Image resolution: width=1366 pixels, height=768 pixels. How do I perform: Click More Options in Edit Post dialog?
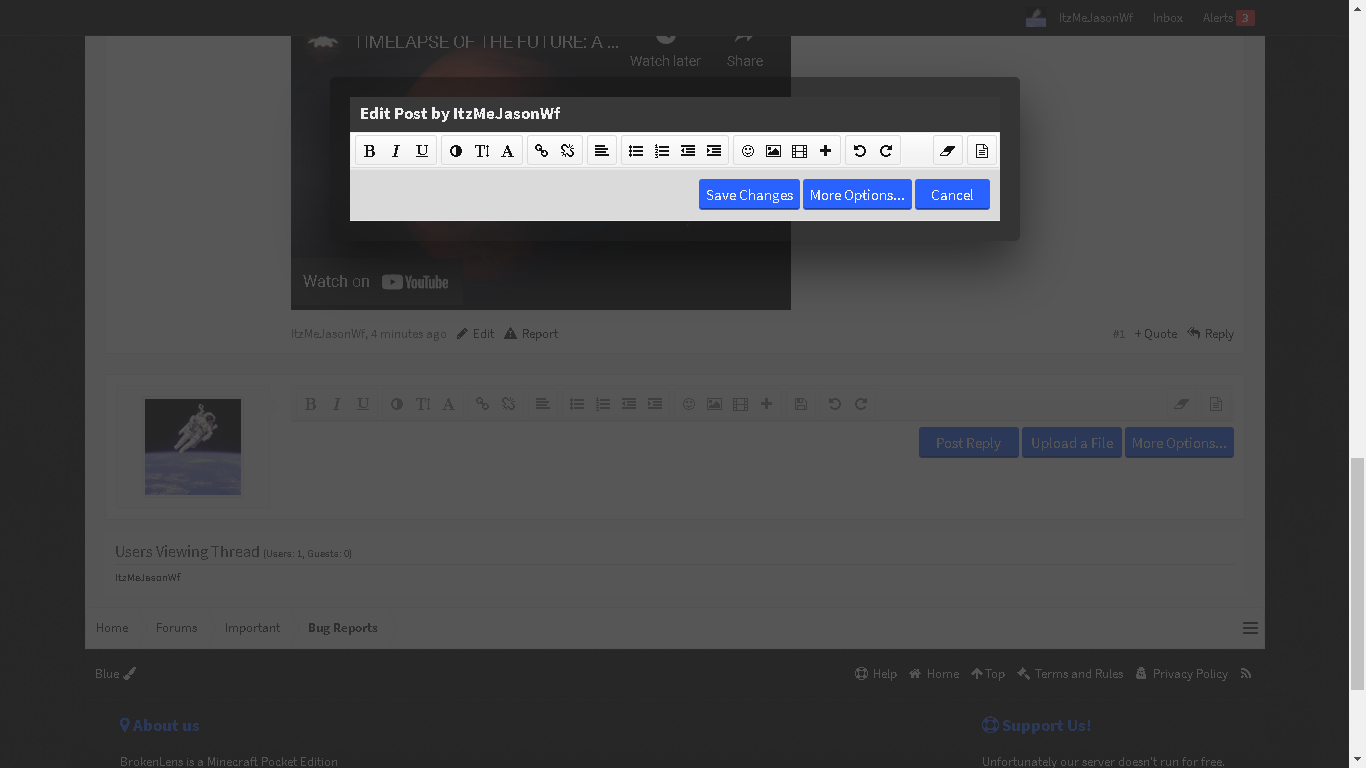857,195
